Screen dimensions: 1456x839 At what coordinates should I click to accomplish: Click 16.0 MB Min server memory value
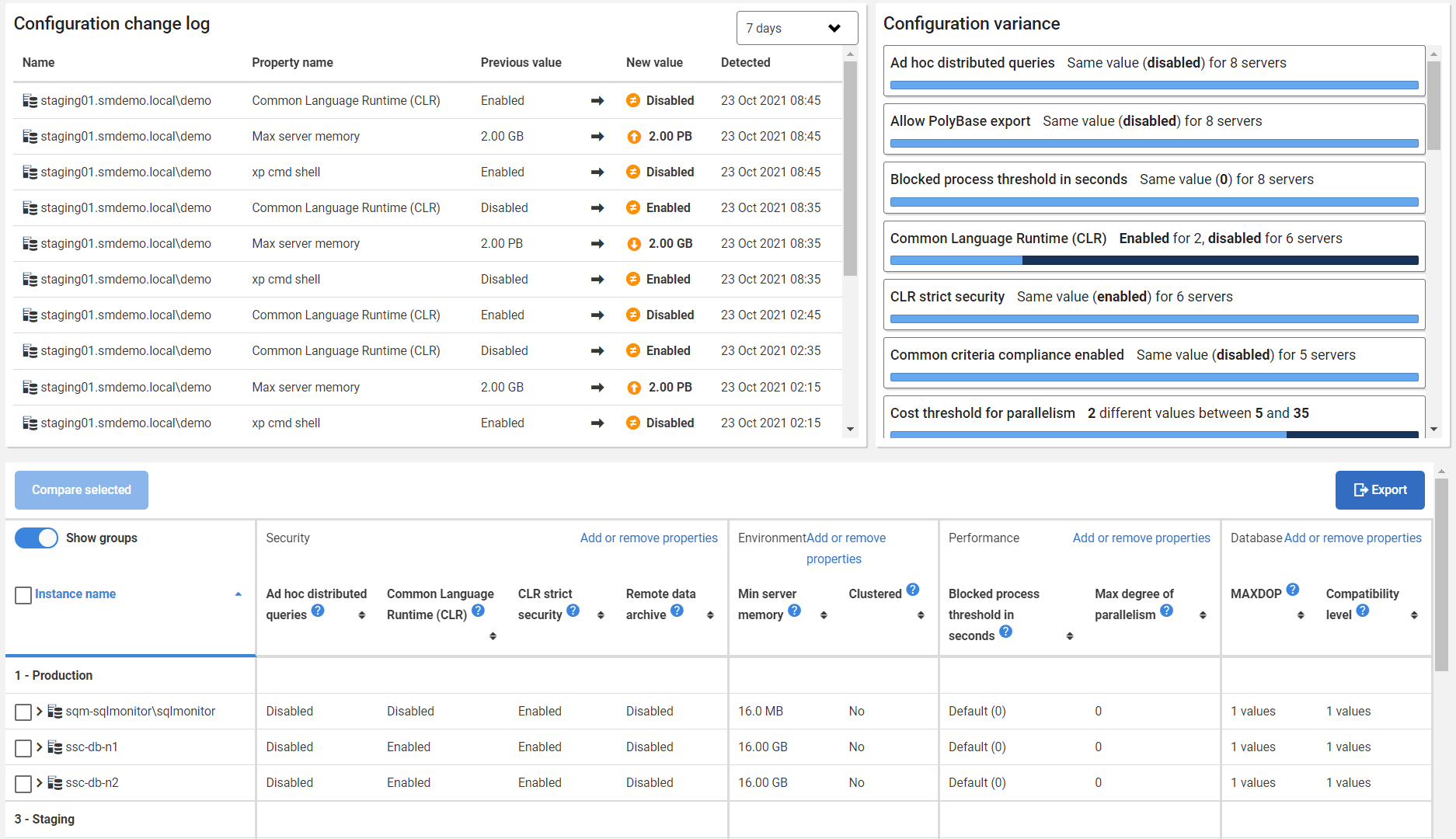pos(760,712)
